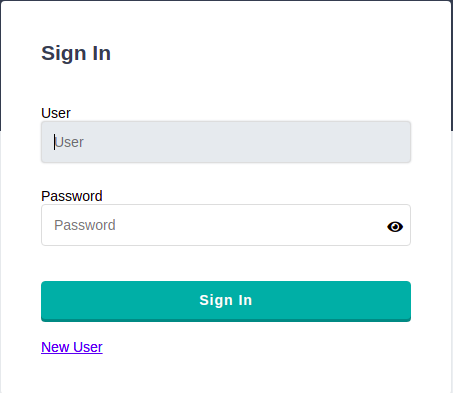Click inside the grey User box
Screen dimensions: 453x393
tap(226, 142)
